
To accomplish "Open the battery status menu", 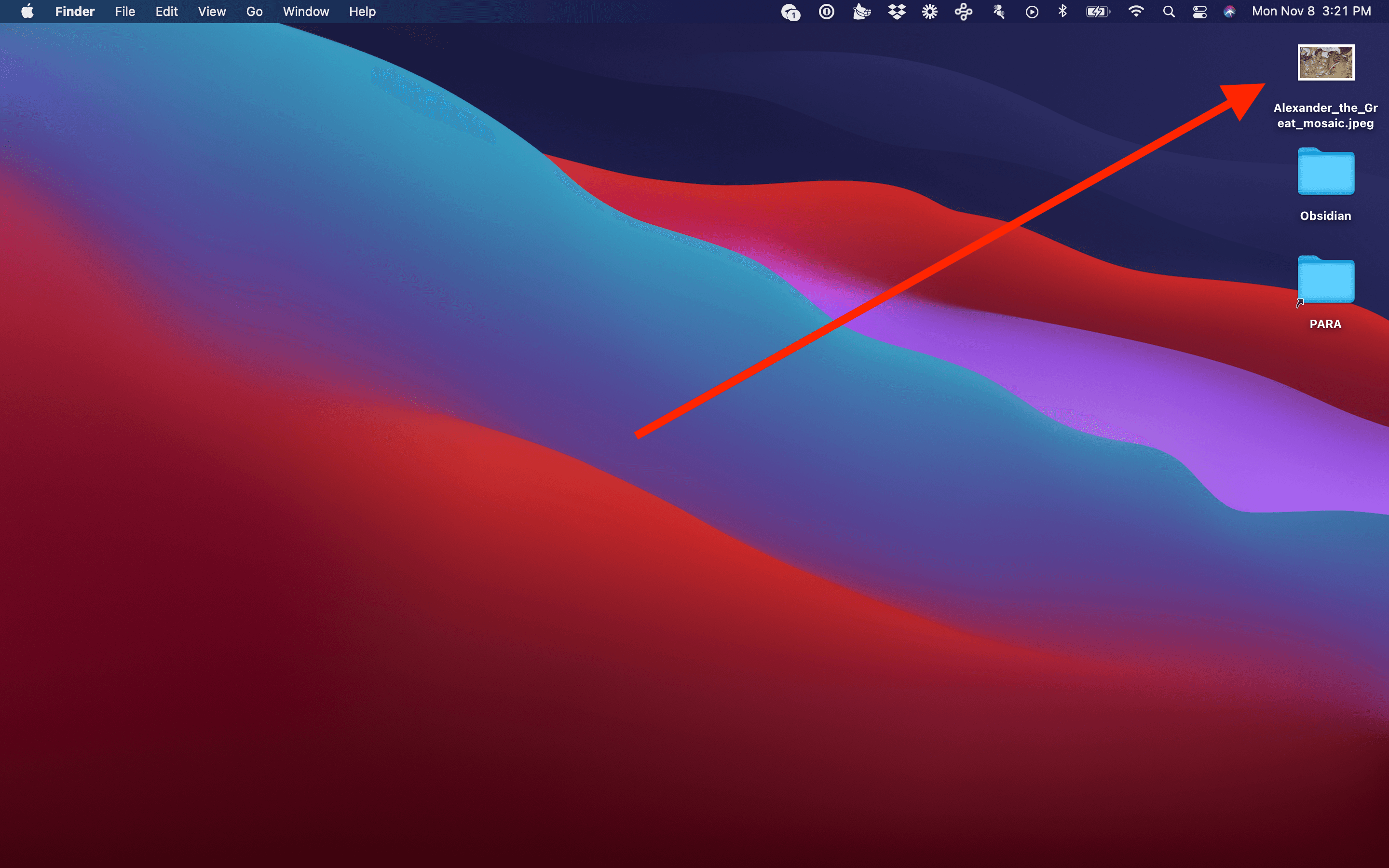I will point(1098,12).
